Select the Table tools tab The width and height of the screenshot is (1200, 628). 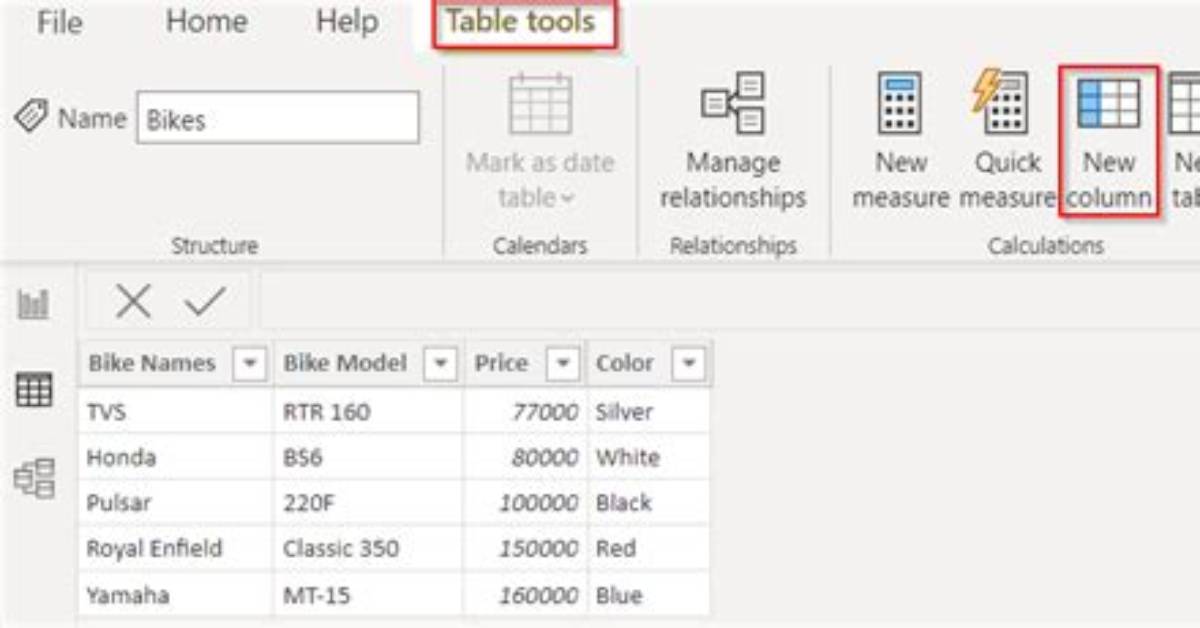[x=521, y=22]
